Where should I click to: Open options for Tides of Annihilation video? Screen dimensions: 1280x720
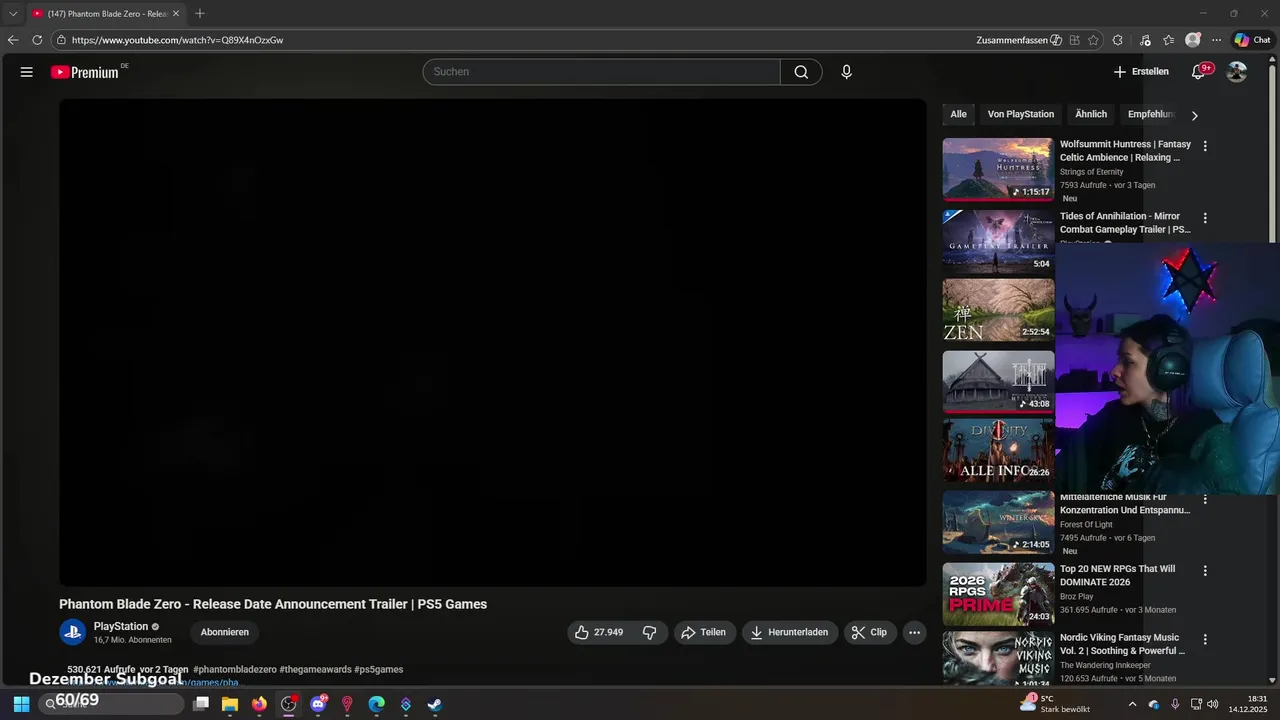coord(1205,218)
